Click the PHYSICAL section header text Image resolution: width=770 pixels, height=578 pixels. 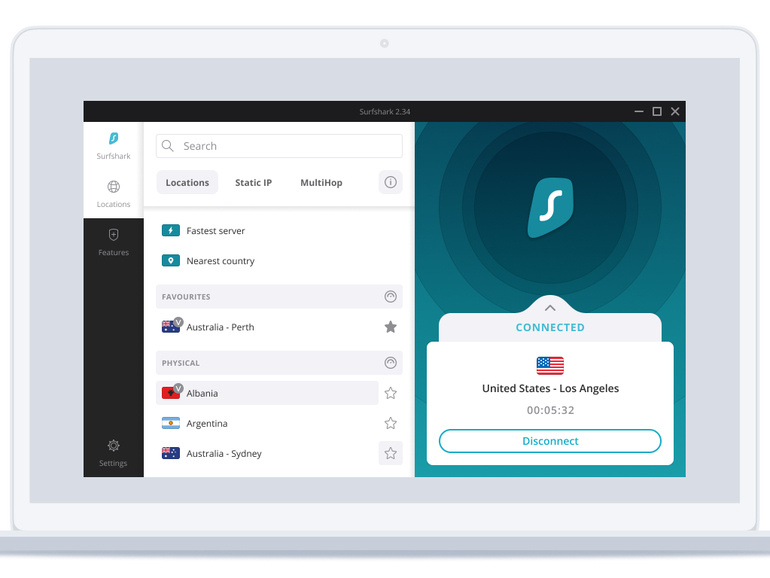(181, 363)
